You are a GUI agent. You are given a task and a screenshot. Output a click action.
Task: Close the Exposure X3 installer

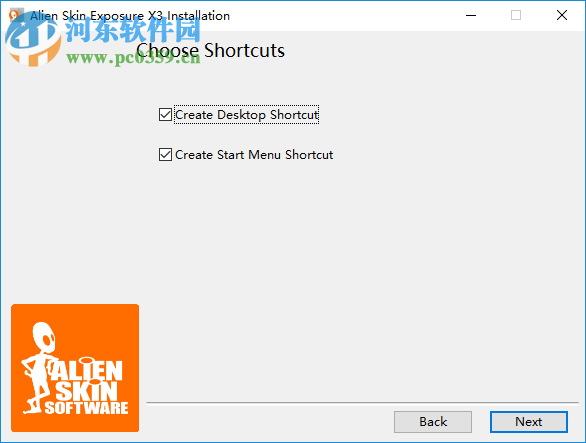(562, 15)
